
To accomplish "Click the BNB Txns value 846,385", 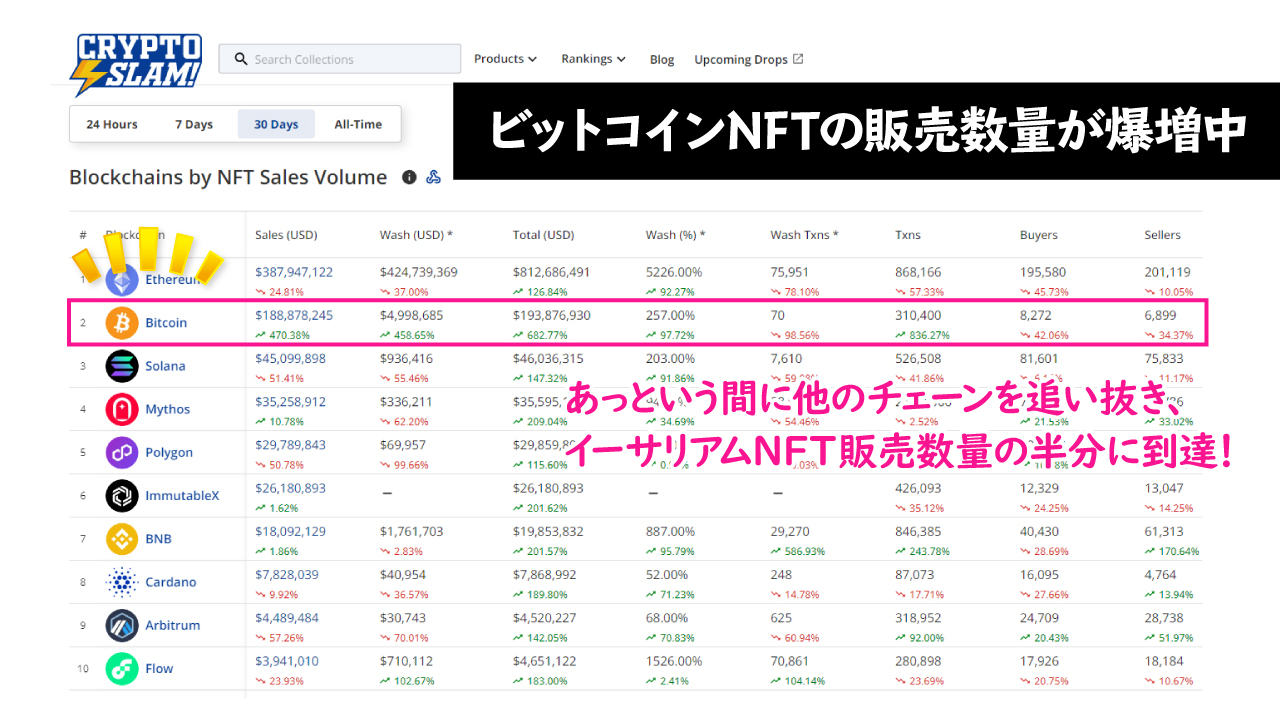I will pyautogui.click(x=918, y=531).
